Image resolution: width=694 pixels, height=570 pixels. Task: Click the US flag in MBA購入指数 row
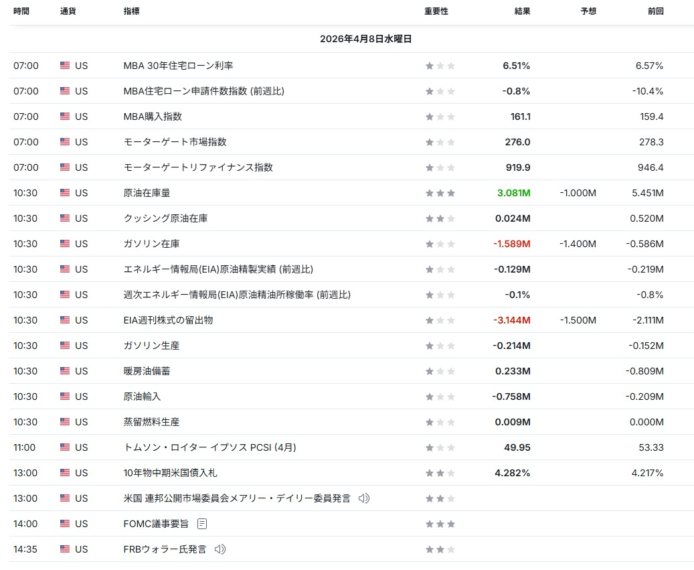pyautogui.click(x=65, y=116)
